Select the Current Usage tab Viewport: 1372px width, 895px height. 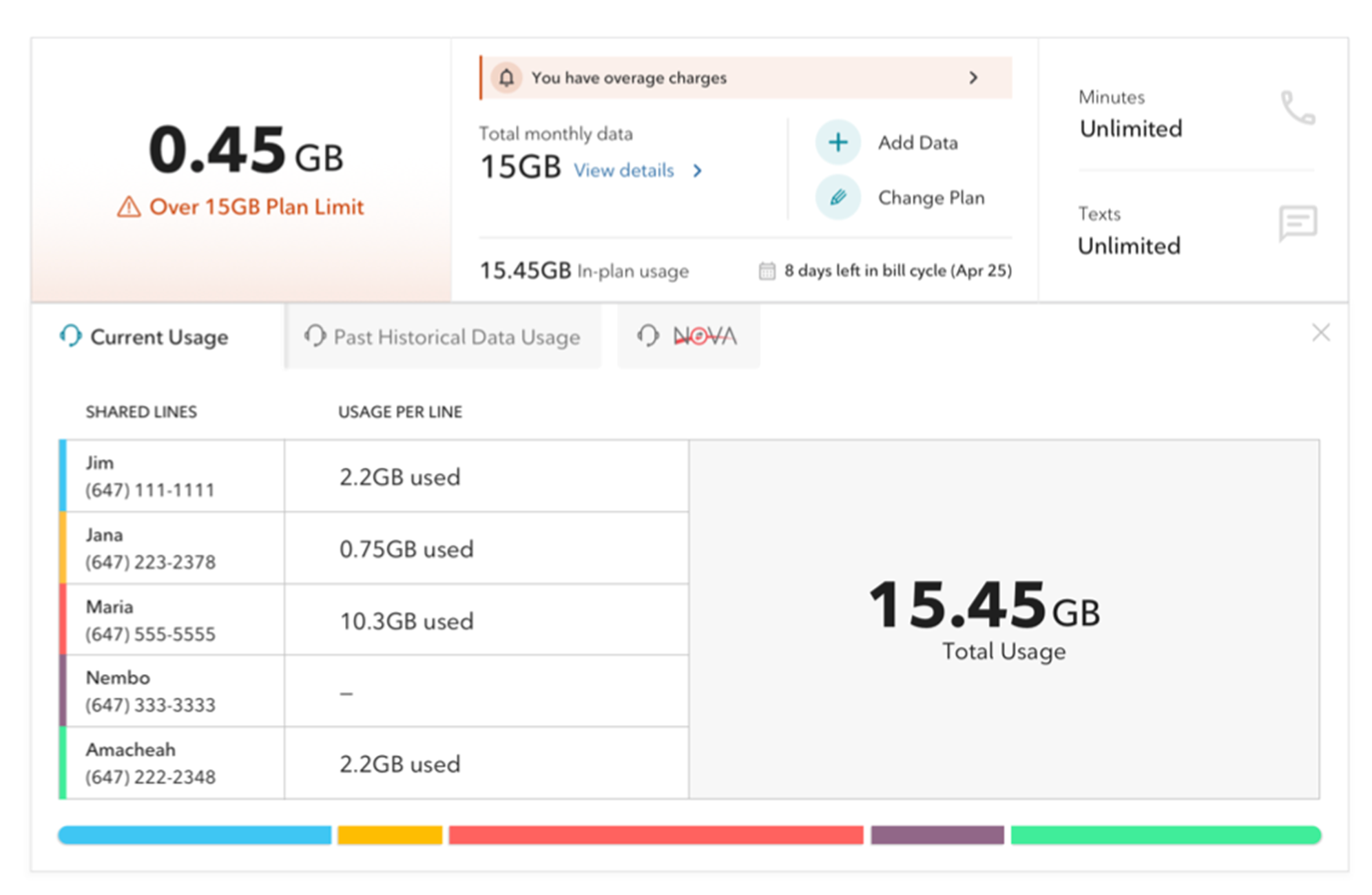coord(146,337)
